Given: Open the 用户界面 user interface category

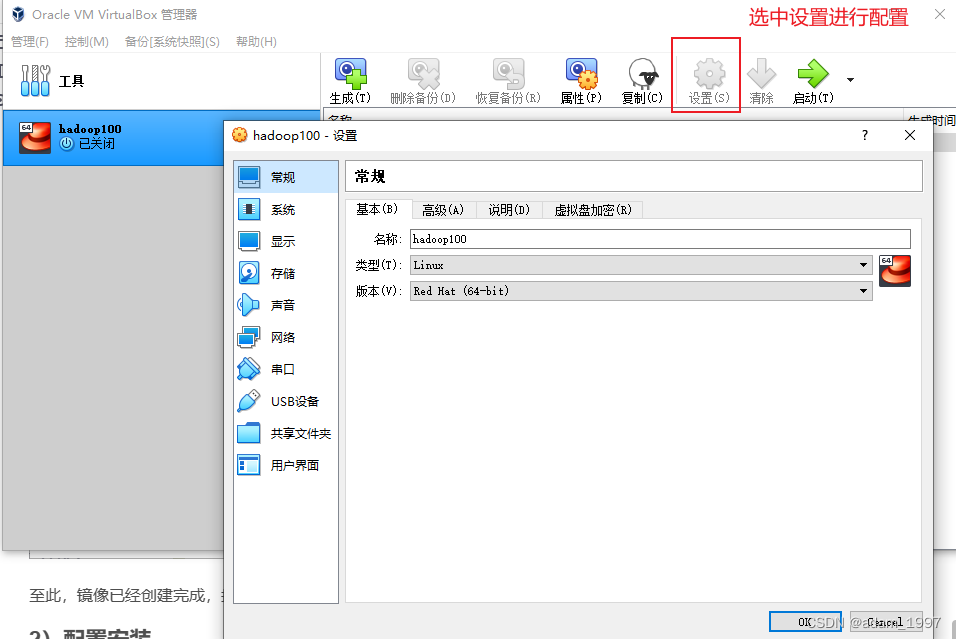Looking at the screenshot, I should pos(286,465).
